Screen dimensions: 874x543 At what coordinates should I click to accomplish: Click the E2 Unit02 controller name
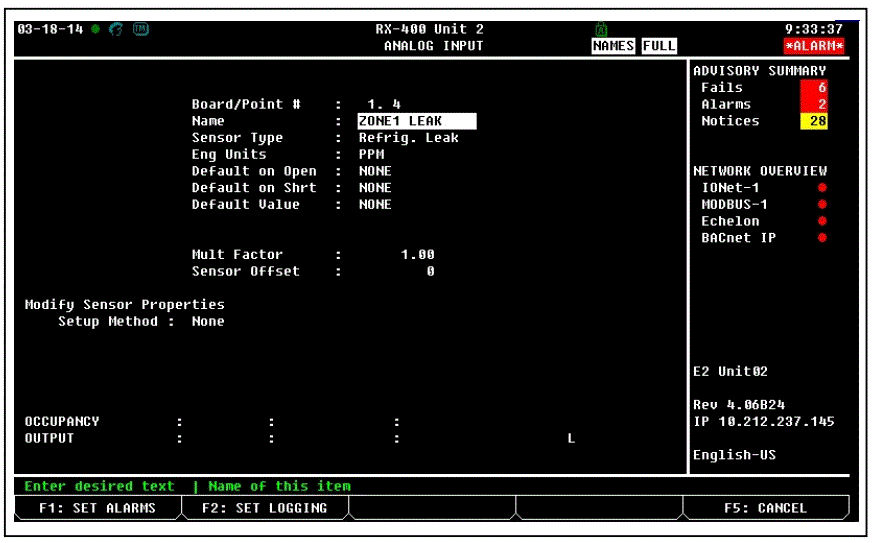tap(730, 372)
